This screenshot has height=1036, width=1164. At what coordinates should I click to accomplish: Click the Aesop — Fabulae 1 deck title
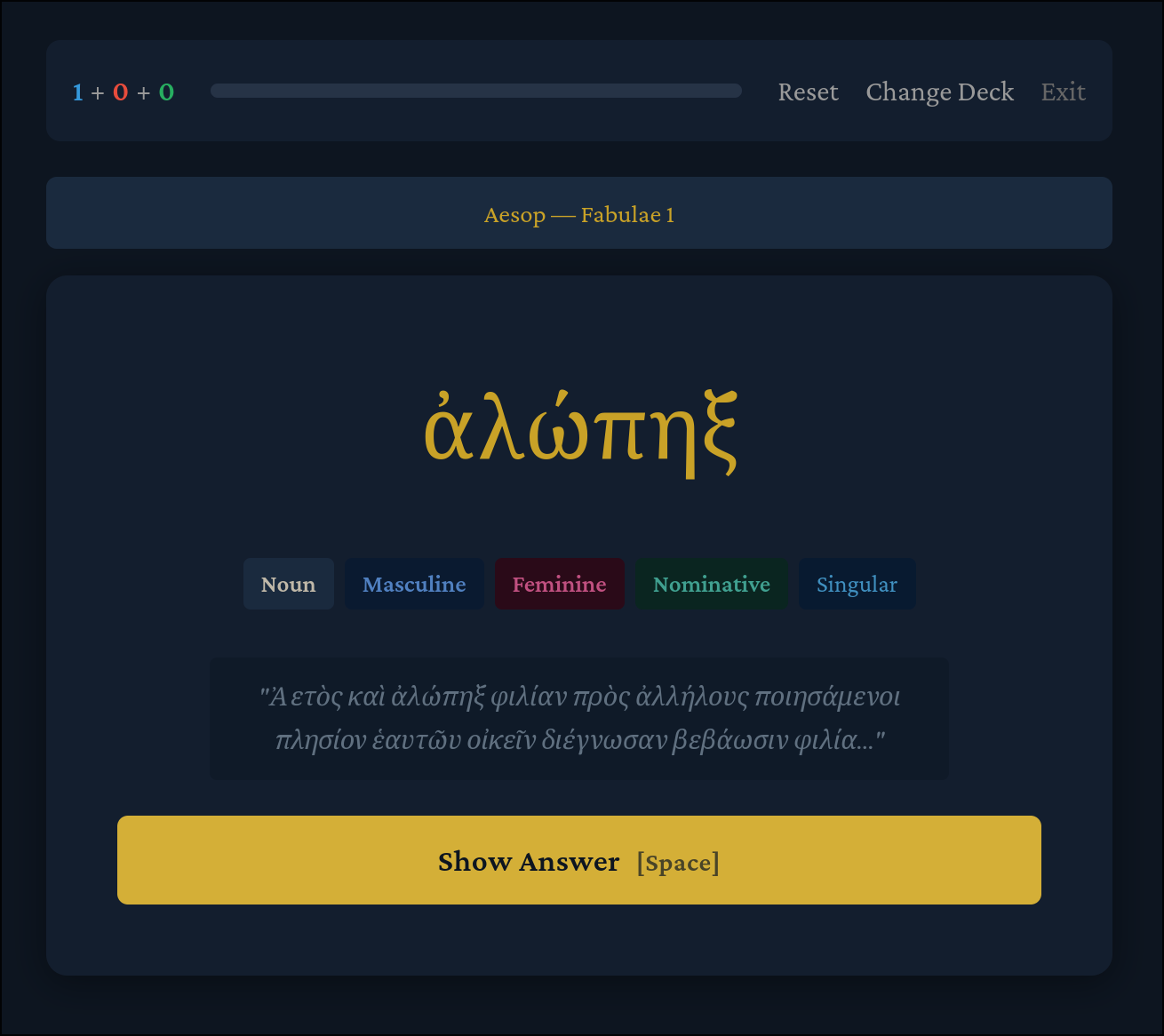click(579, 215)
